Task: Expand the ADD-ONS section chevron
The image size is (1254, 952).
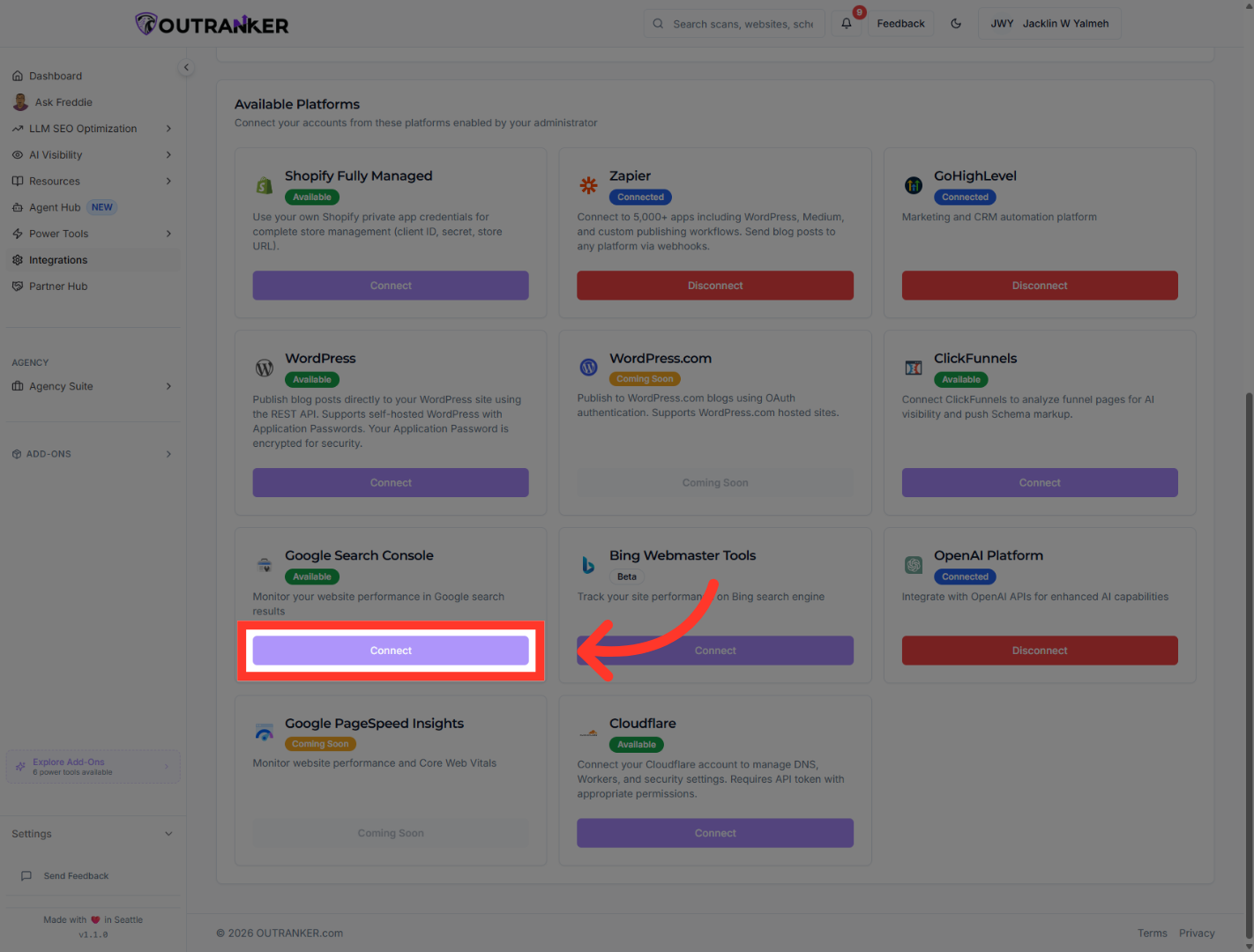Action: pyautogui.click(x=168, y=454)
